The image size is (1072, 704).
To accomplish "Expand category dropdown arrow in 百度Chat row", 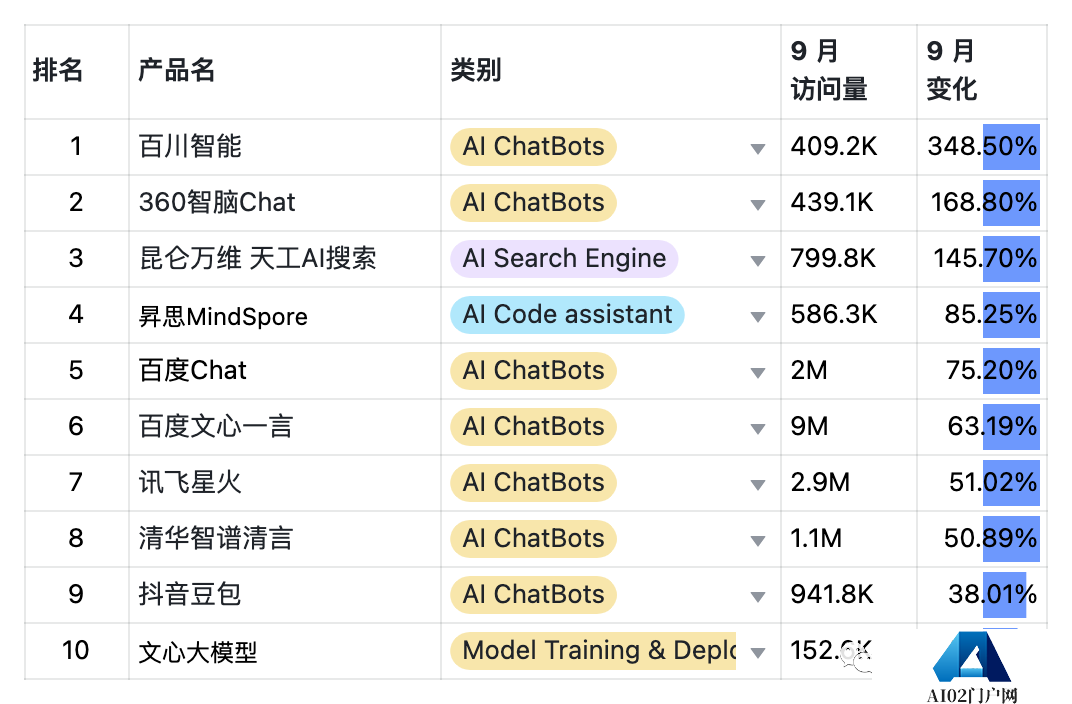I will point(758,373).
